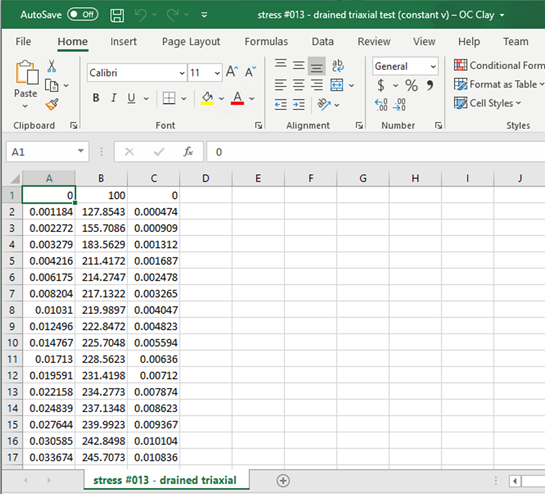Image resolution: width=545 pixels, height=494 pixels.
Task: Click the Paste clipboard icon
Action: [x=26, y=73]
